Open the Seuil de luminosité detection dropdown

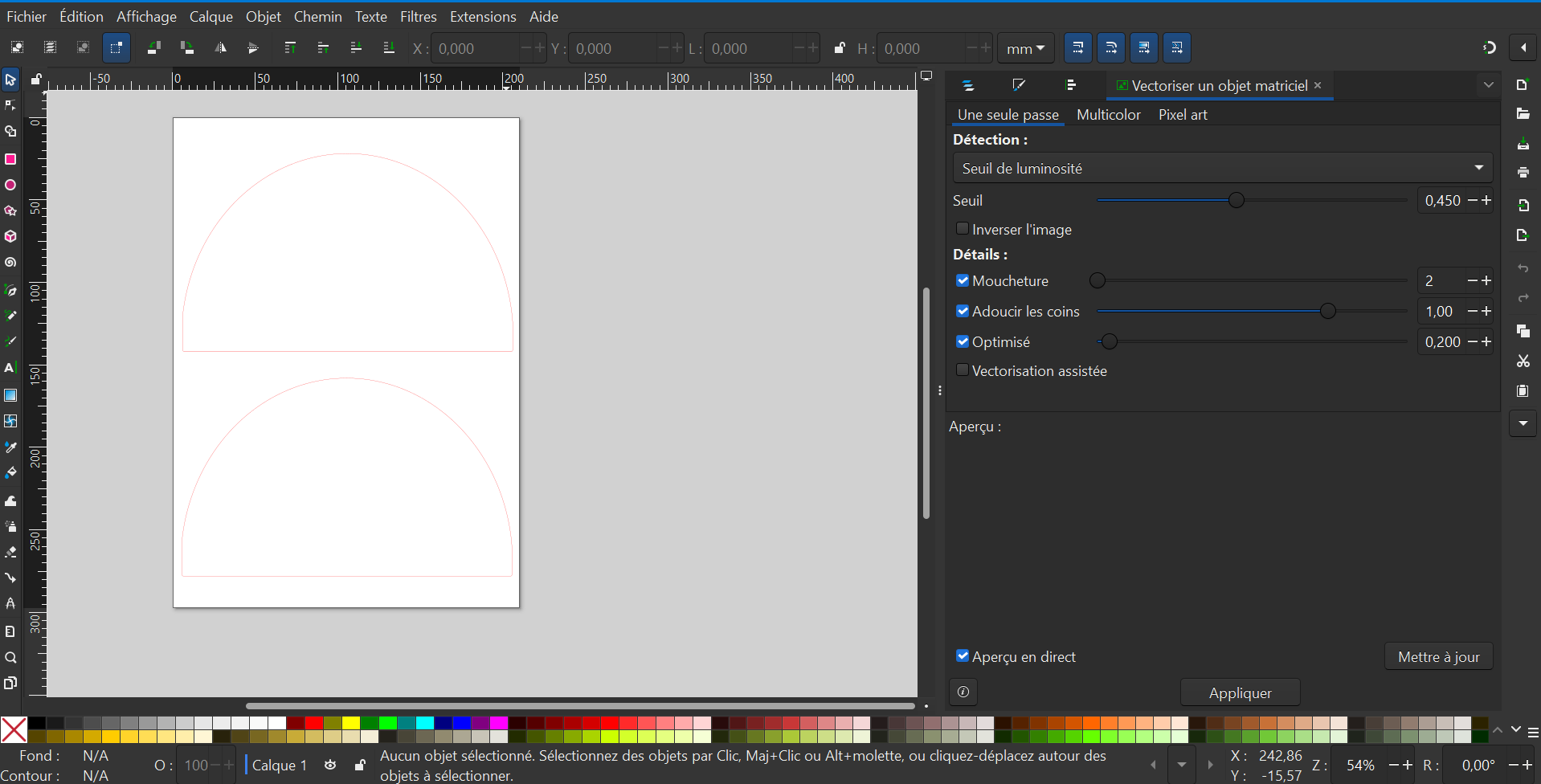tap(1221, 168)
